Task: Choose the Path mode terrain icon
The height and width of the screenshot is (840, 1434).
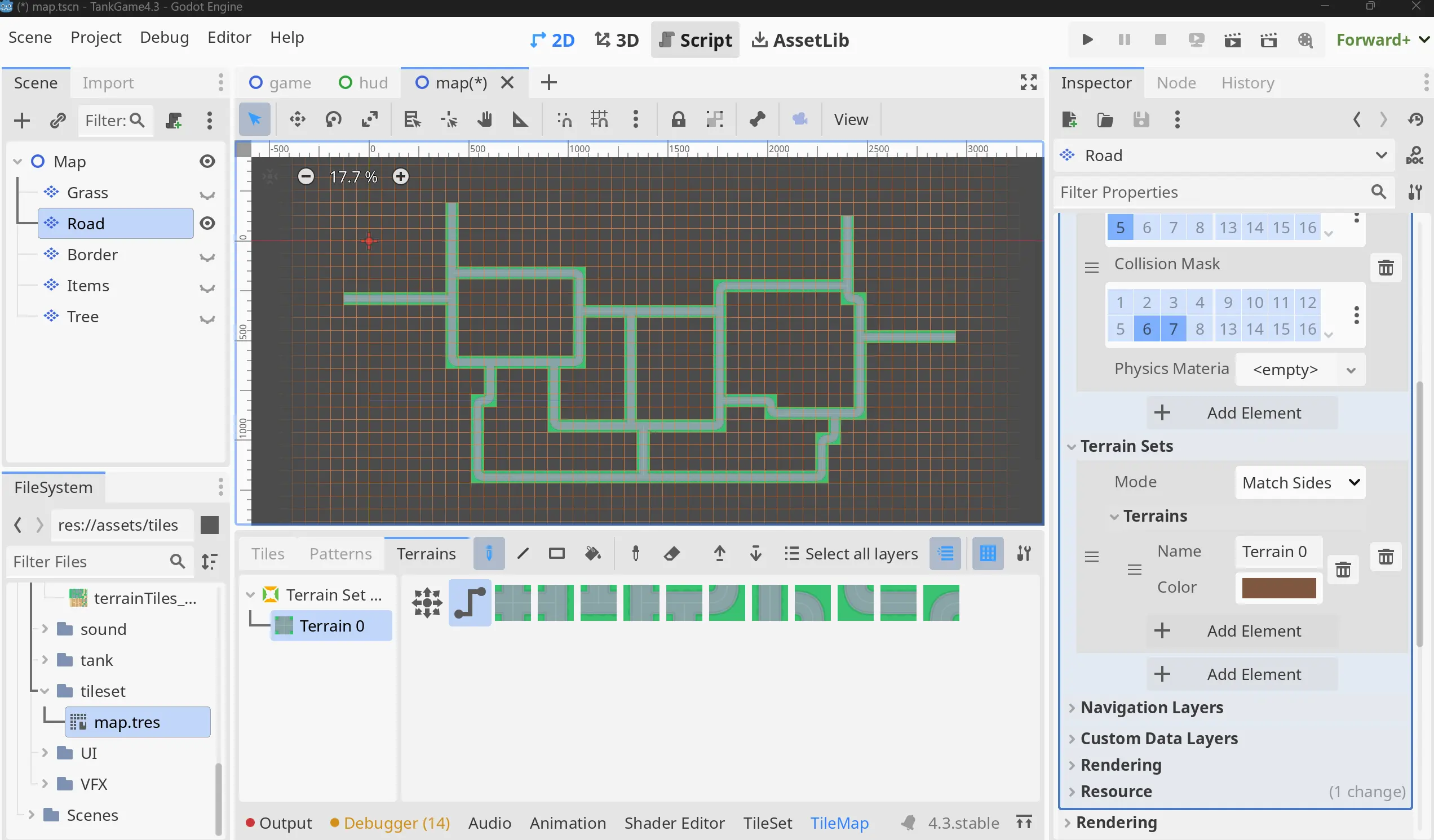Action: [470, 603]
